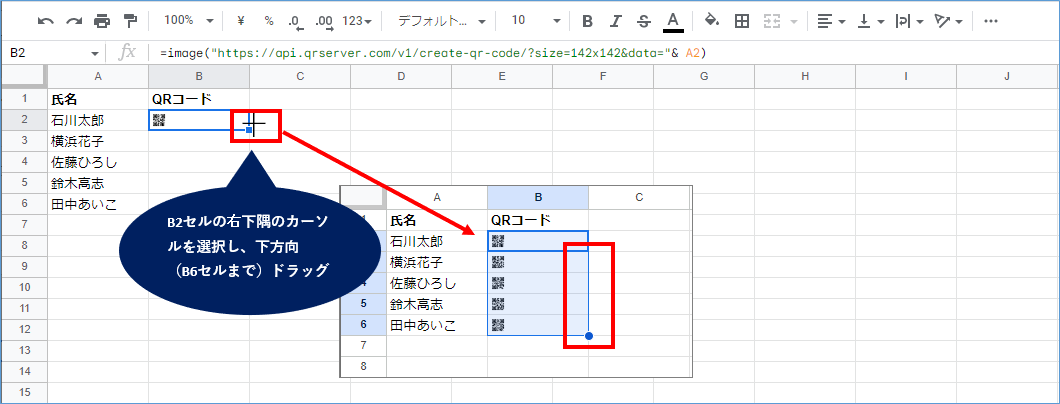Decrease decimal places (.0)
Screen dimensions: 1060x404
pos(295,21)
